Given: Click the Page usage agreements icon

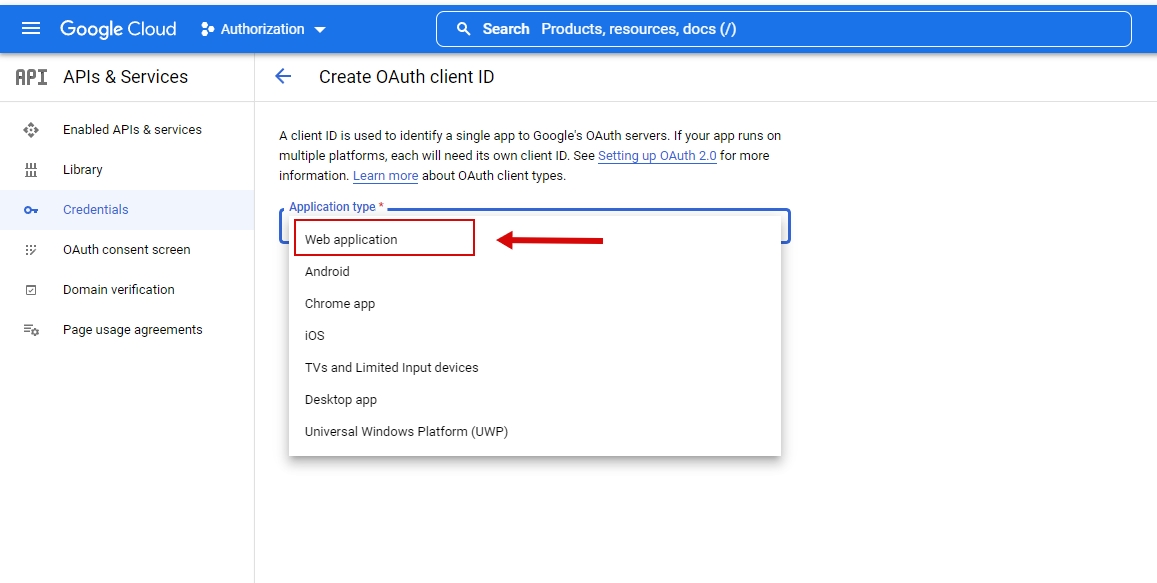Looking at the screenshot, I should point(31,329).
